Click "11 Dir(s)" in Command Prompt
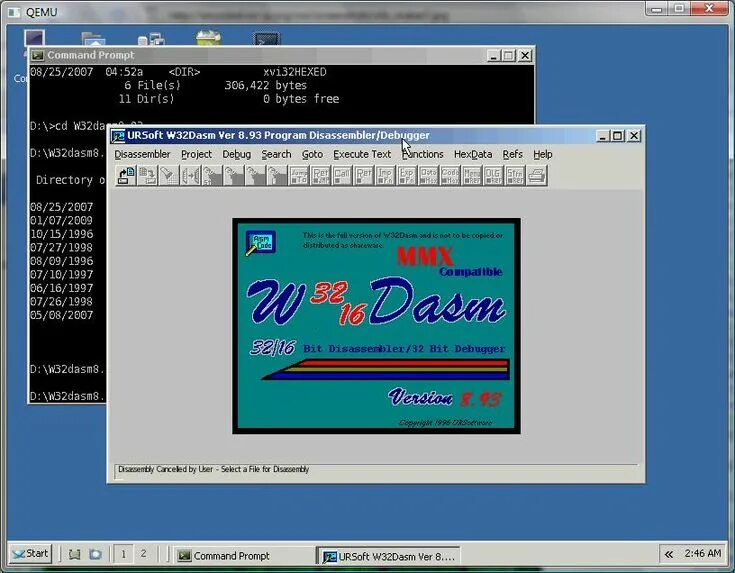Screen dimensions: 735x573 point(146,99)
